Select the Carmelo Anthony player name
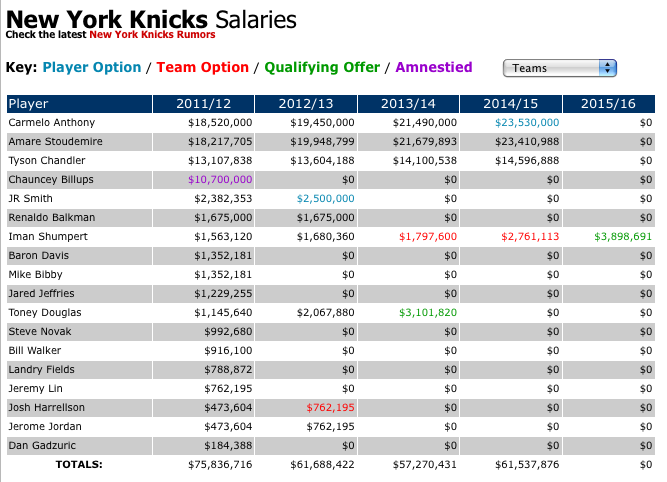Viewport: 667px width, 482px height. point(51,123)
